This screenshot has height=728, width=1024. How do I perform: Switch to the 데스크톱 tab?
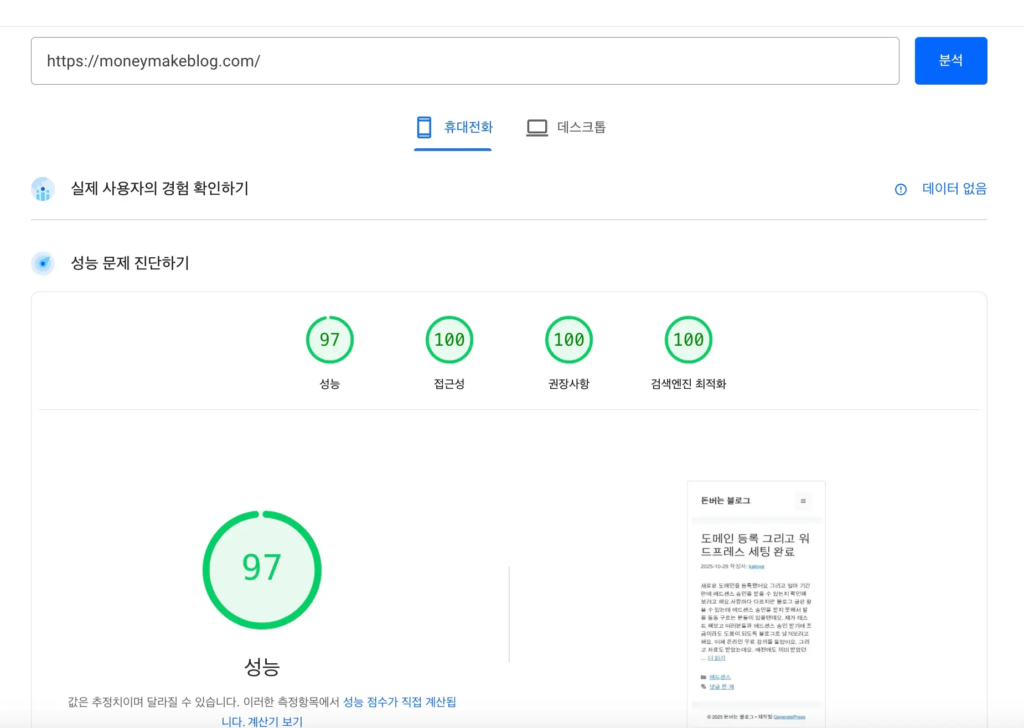[x=566, y=127]
